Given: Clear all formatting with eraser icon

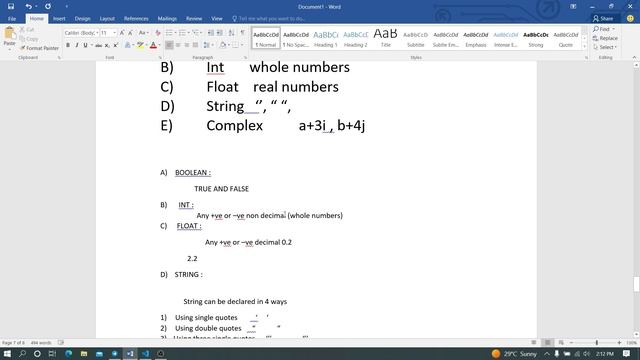Looking at the screenshot, I should click(x=158, y=33).
